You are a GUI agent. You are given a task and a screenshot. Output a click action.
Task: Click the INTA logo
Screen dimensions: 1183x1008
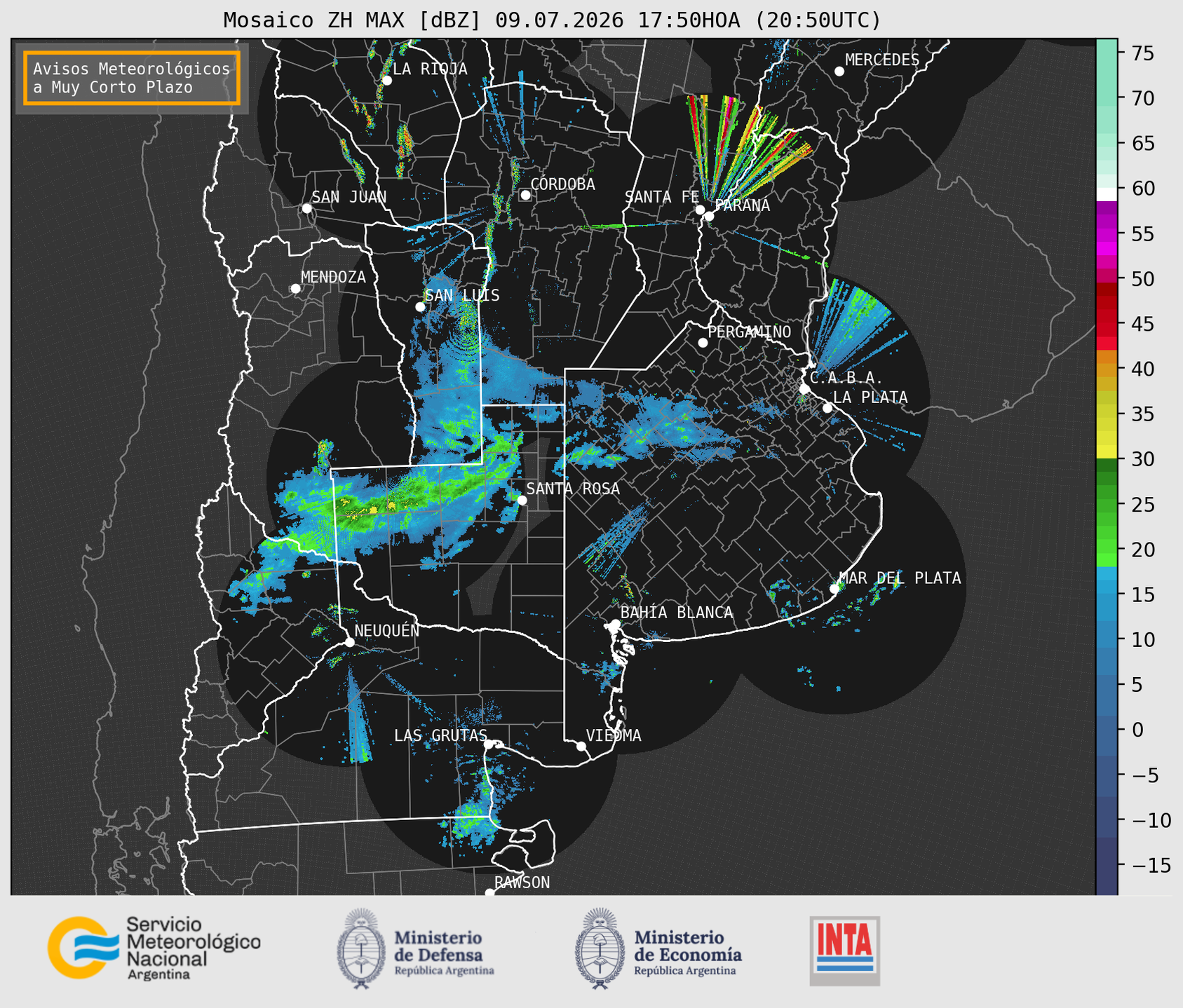[x=845, y=951]
